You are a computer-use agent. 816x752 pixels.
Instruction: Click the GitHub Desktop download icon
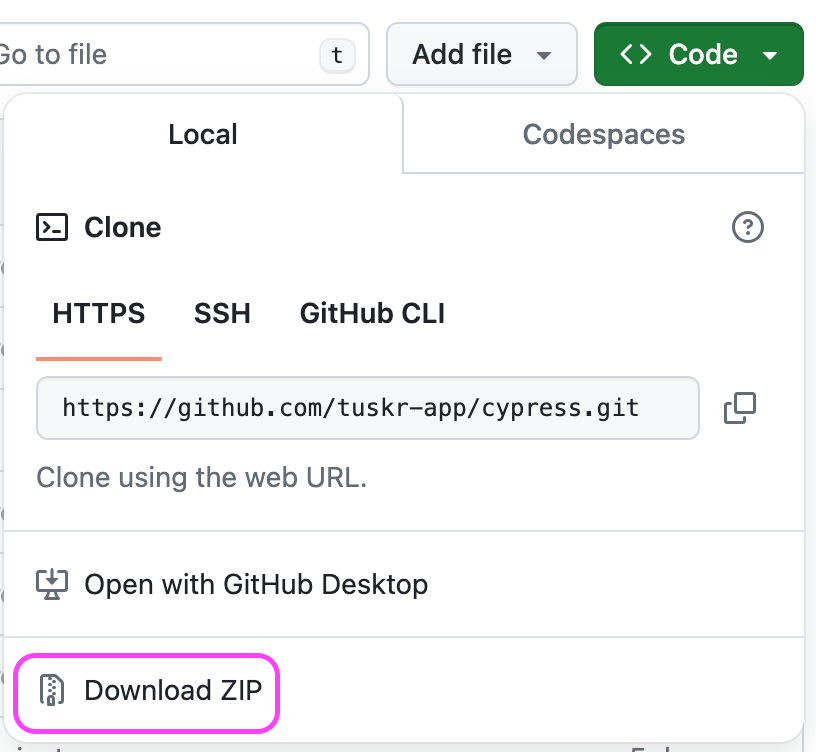click(x=52, y=584)
